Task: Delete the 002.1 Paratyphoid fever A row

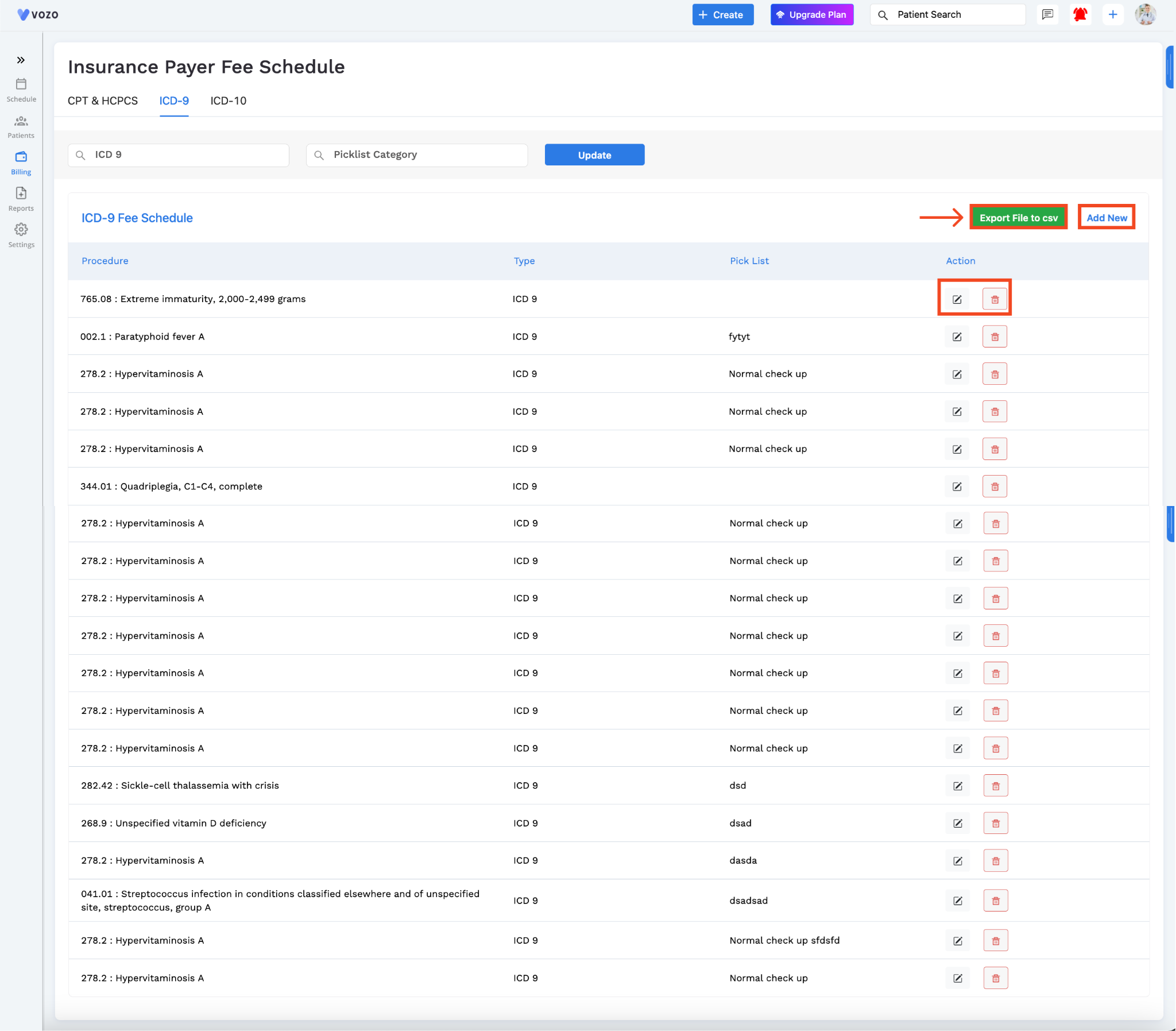Action: coord(995,337)
